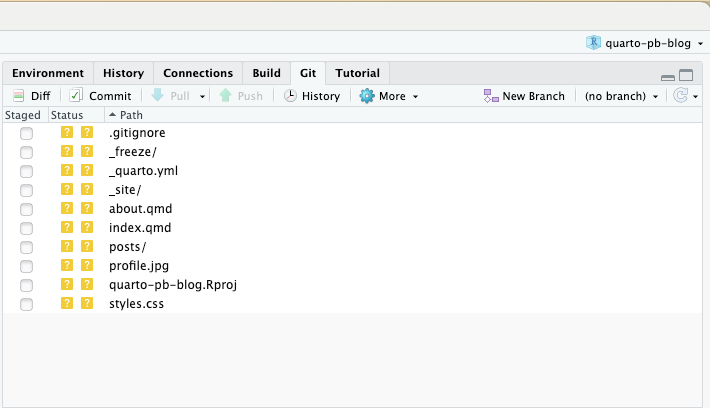710x408 pixels.
Task: Switch to the Environment tab
Action: click(x=48, y=73)
